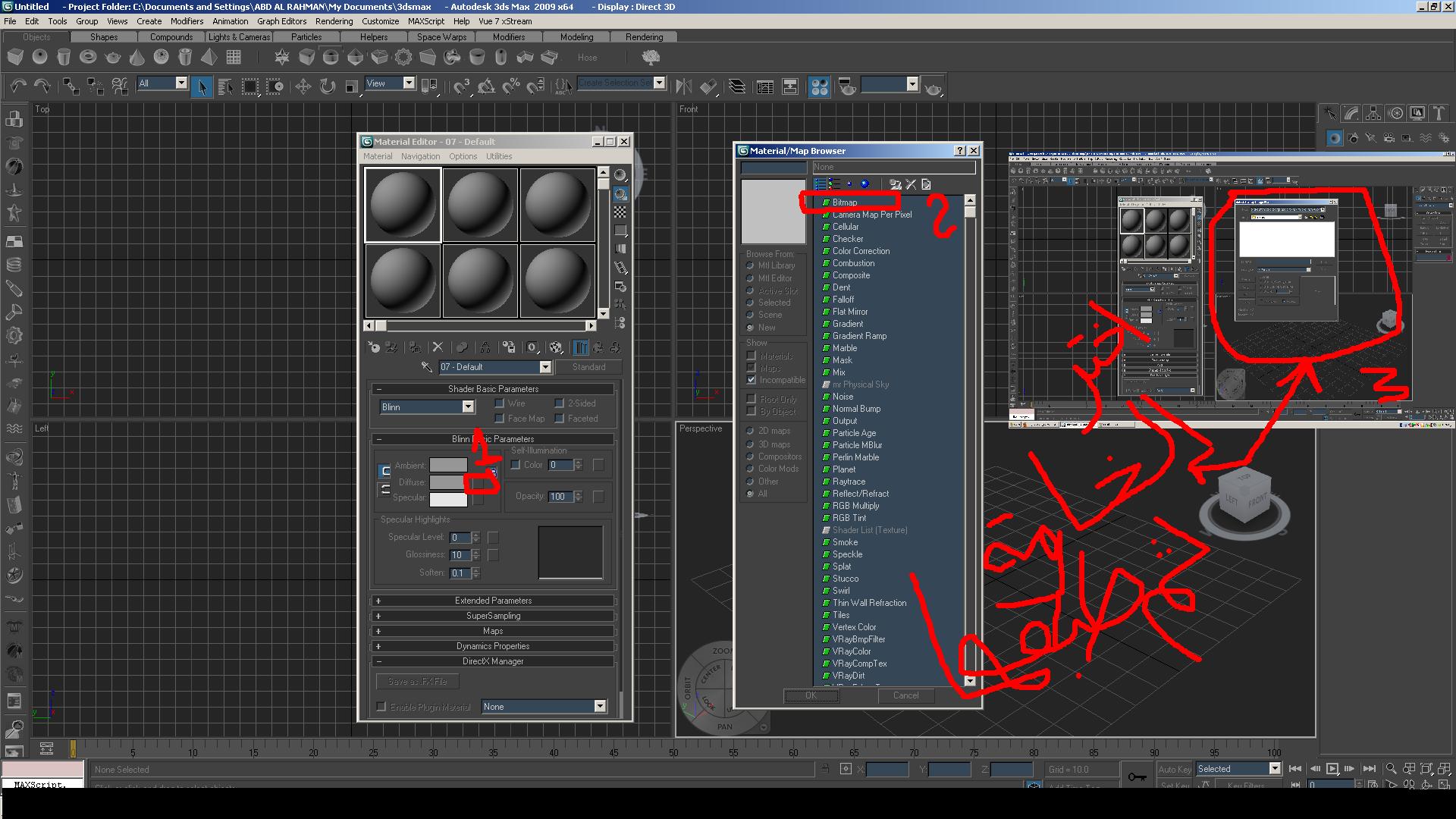1456x819 pixels.
Task: Expand the Extended Parameters rollout
Action: coord(493,601)
